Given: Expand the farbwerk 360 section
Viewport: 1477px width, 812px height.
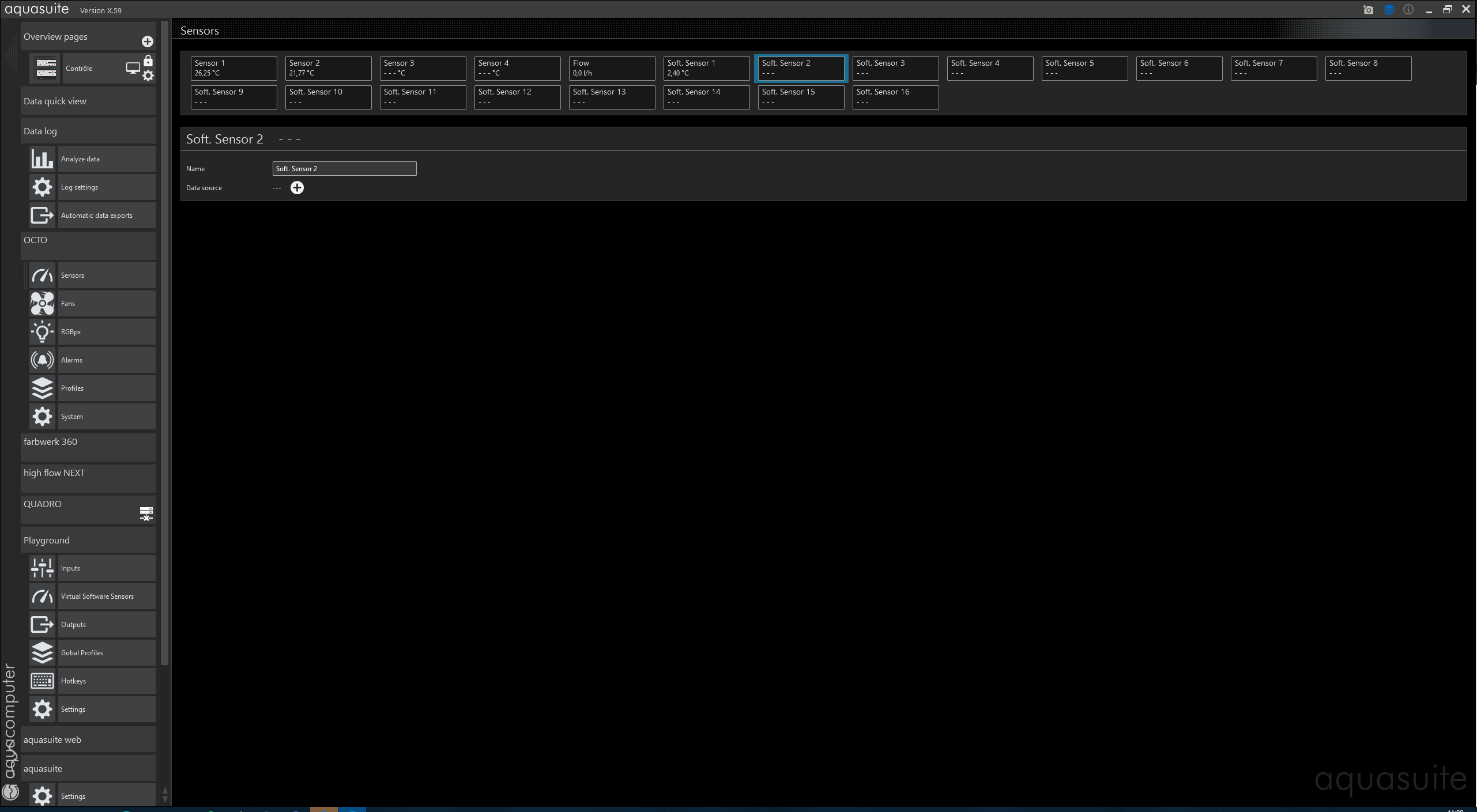Looking at the screenshot, I should pos(88,447).
